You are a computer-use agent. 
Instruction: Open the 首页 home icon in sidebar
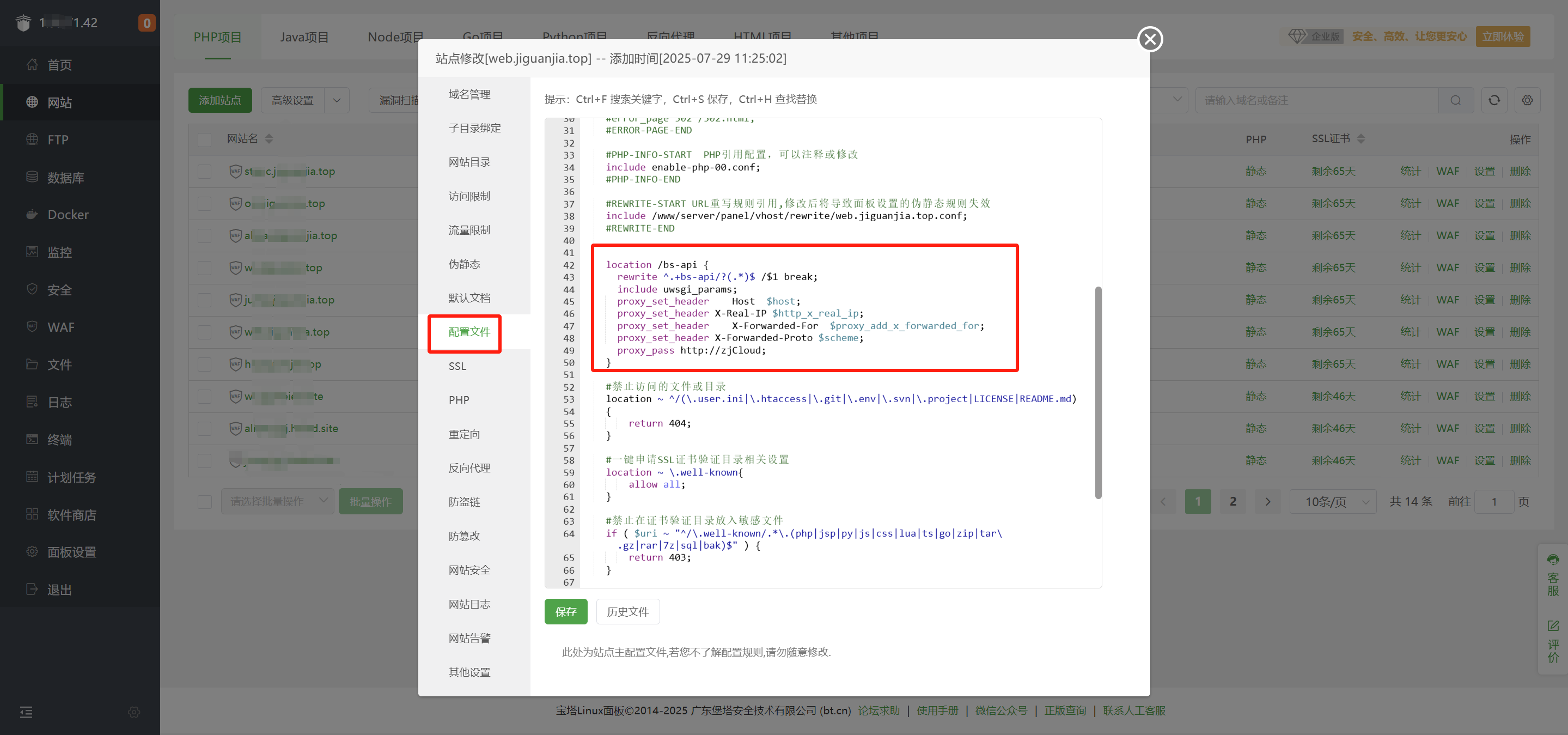[32, 64]
